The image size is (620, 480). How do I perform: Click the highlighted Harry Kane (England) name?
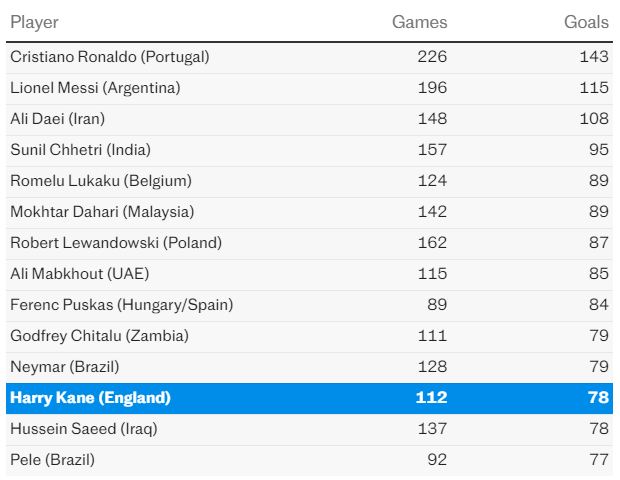(90, 398)
